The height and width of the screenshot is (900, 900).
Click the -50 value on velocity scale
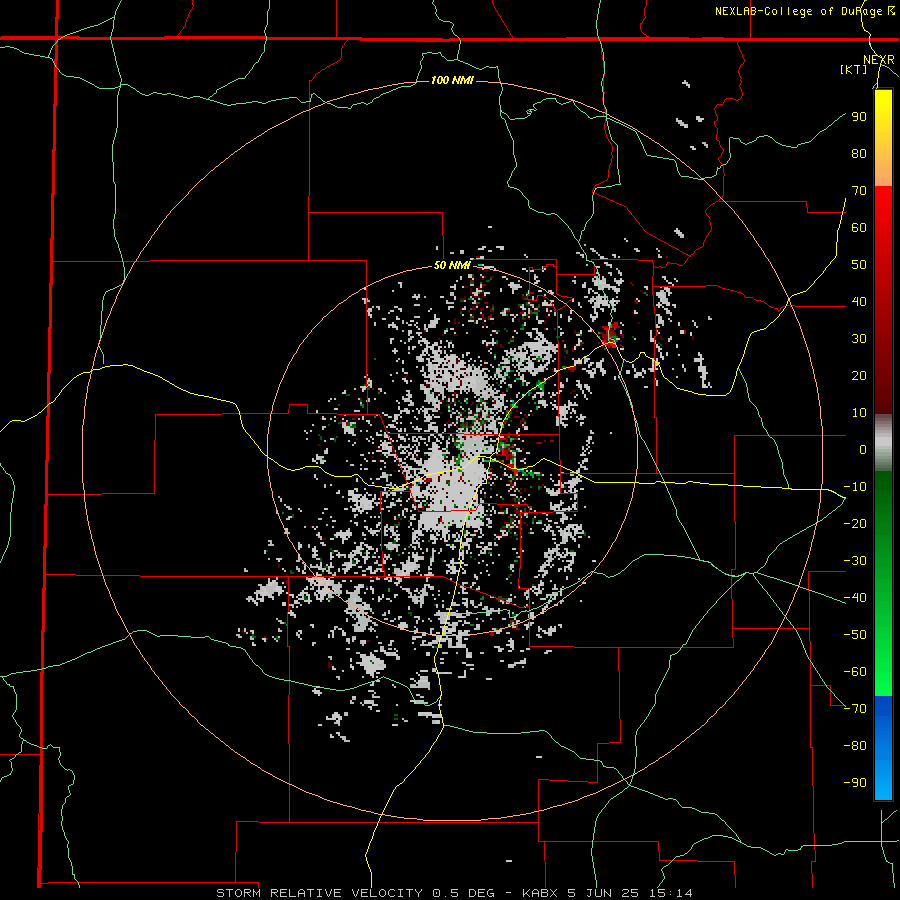point(855,635)
